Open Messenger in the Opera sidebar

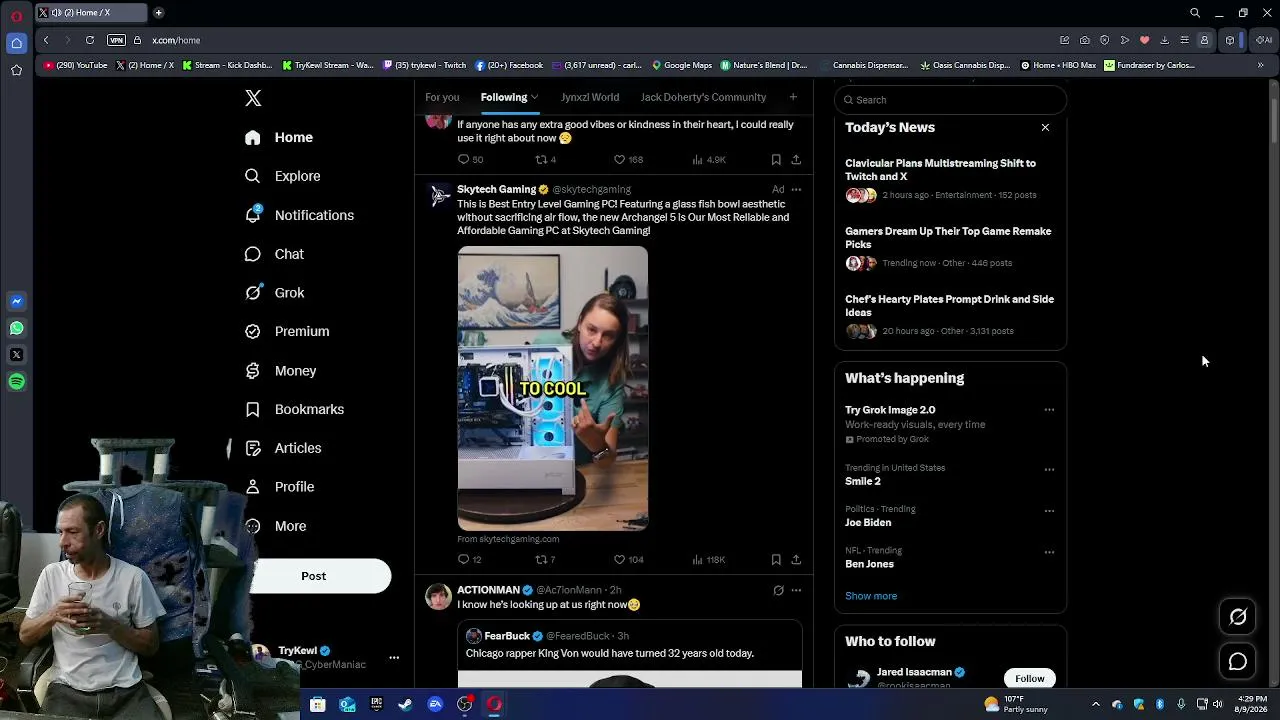(17, 301)
